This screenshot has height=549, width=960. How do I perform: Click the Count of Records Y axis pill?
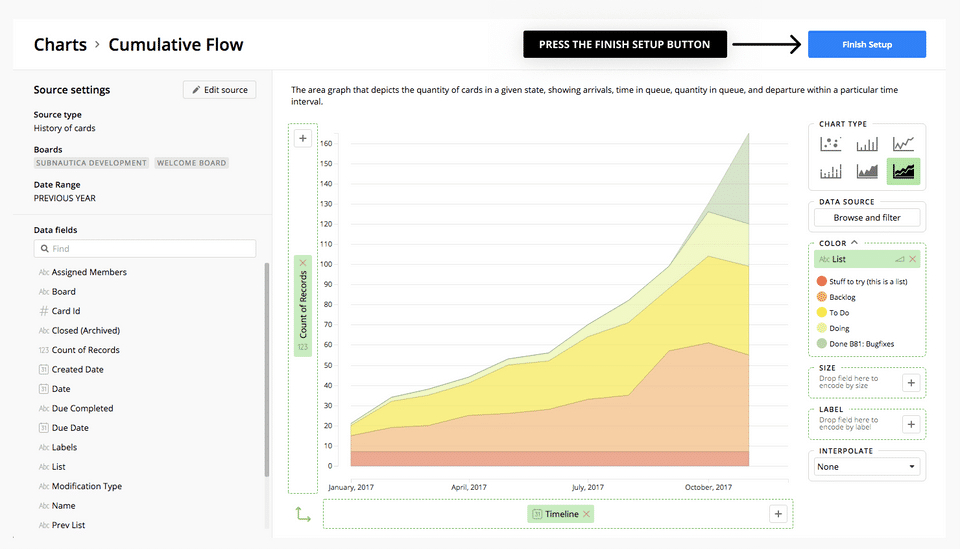(x=302, y=305)
